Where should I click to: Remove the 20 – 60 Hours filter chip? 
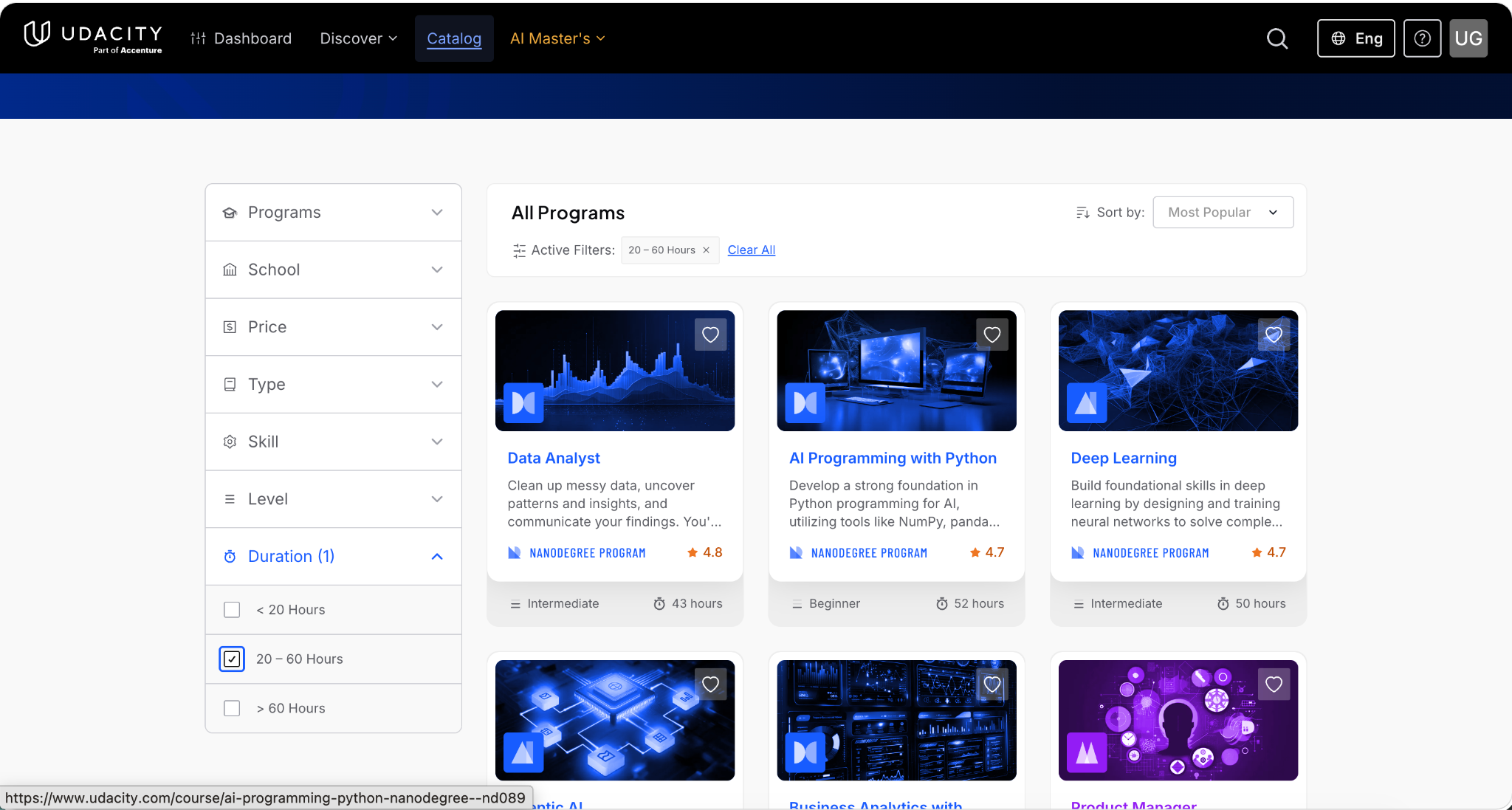click(706, 250)
